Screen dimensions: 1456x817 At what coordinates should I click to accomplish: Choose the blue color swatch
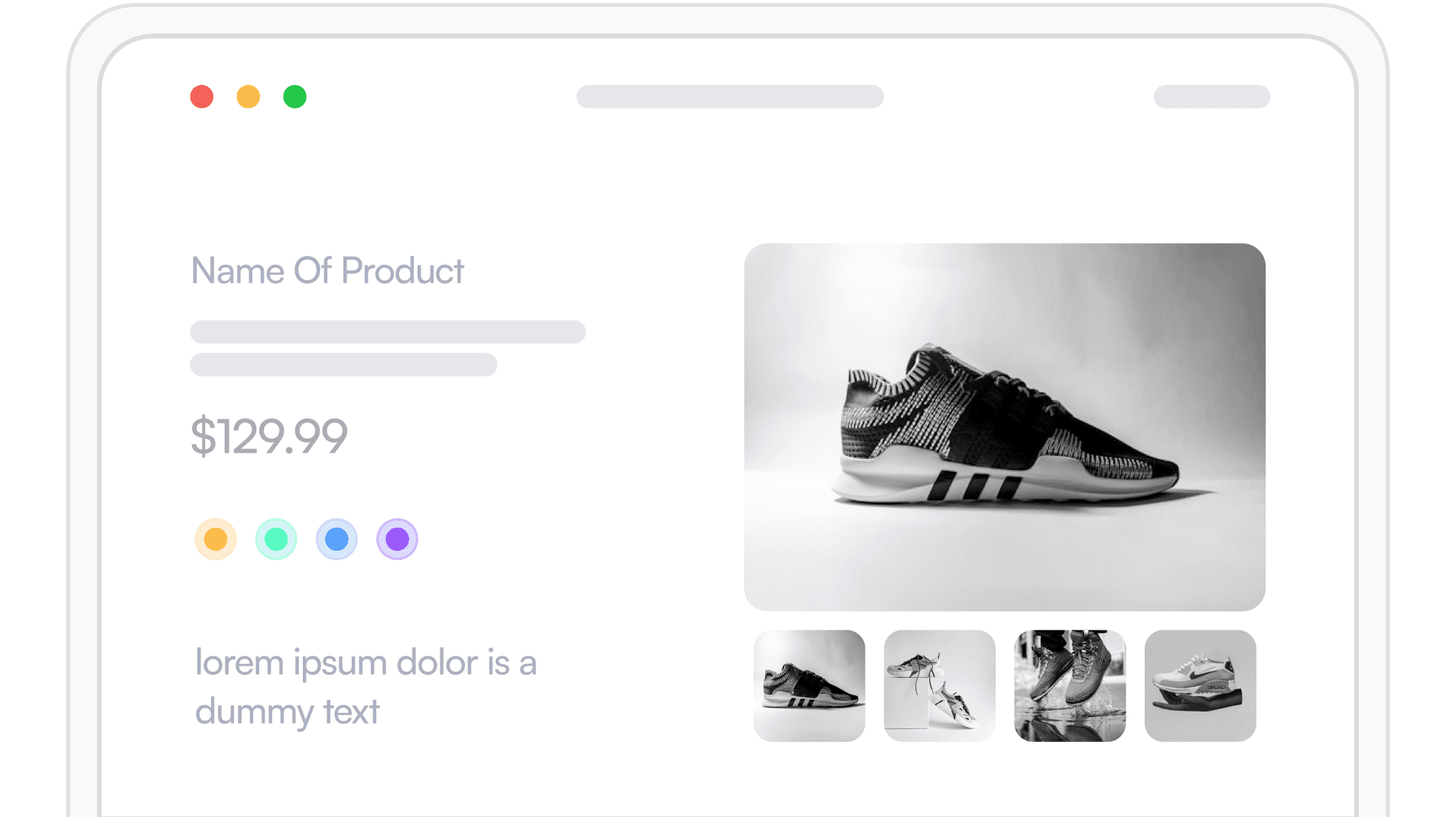pos(336,539)
